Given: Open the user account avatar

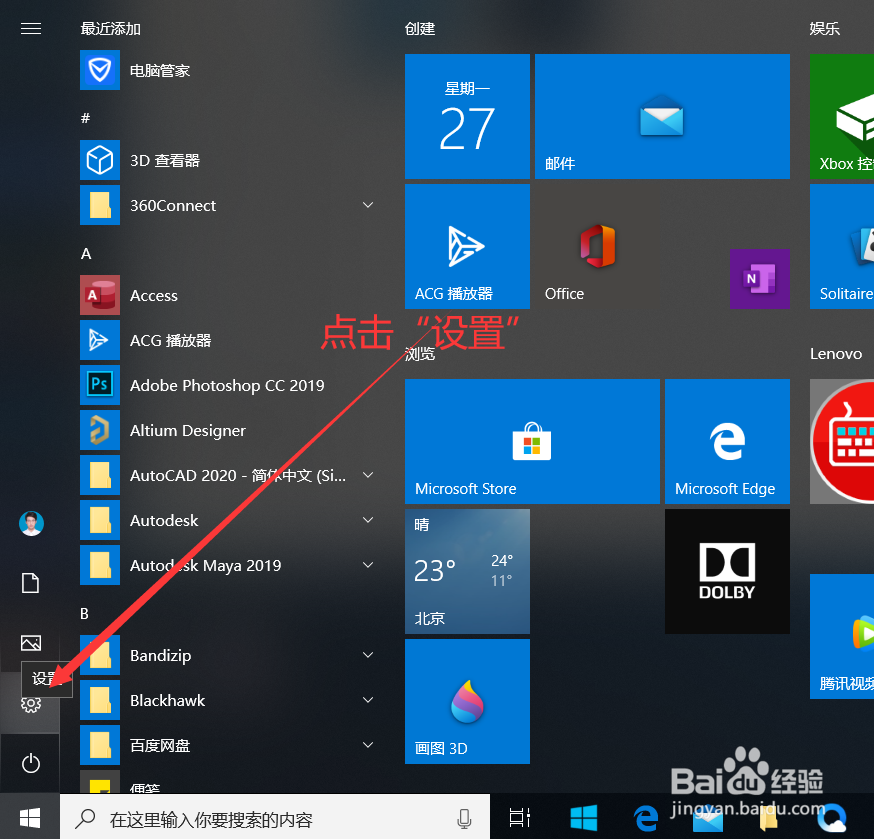Looking at the screenshot, I should point(31,523).
